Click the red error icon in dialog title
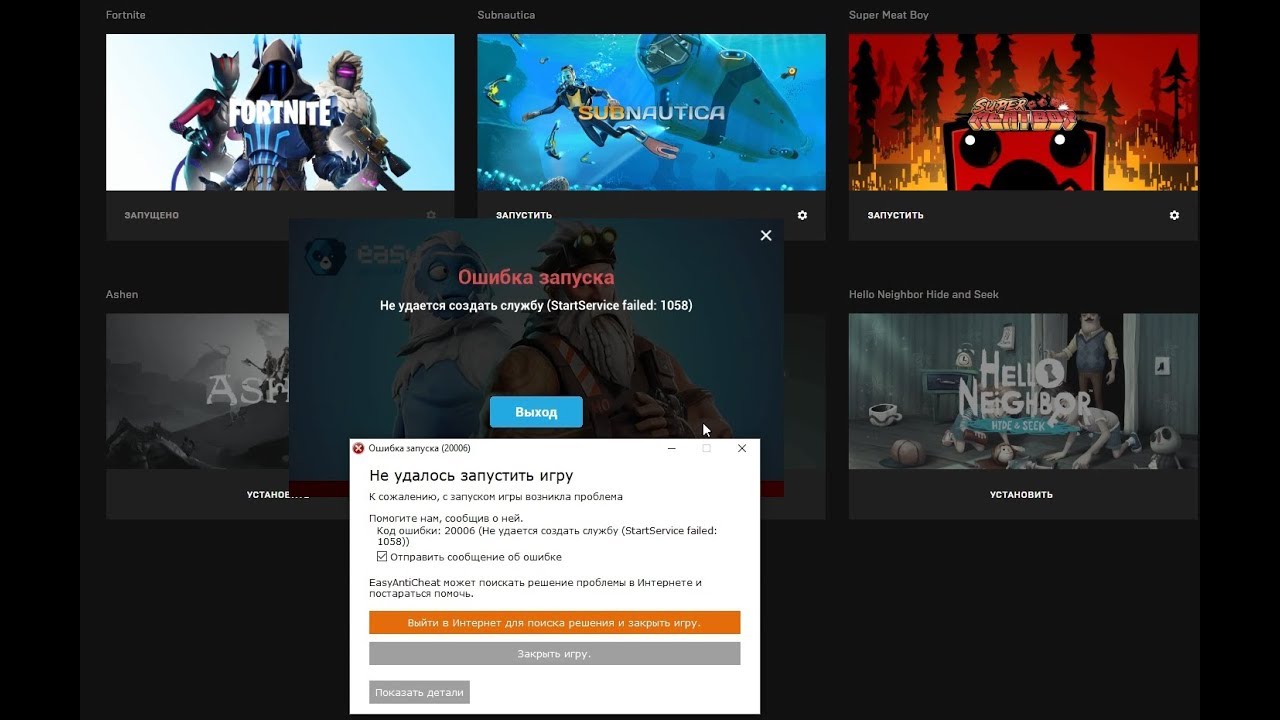Screen dimensions: 1280x720 coord(359,448)
